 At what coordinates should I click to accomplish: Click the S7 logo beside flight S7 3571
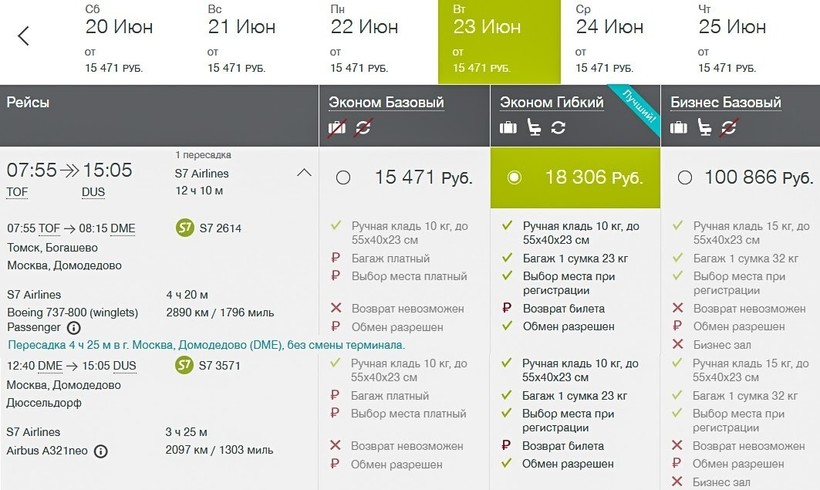[x=184, y=365]
